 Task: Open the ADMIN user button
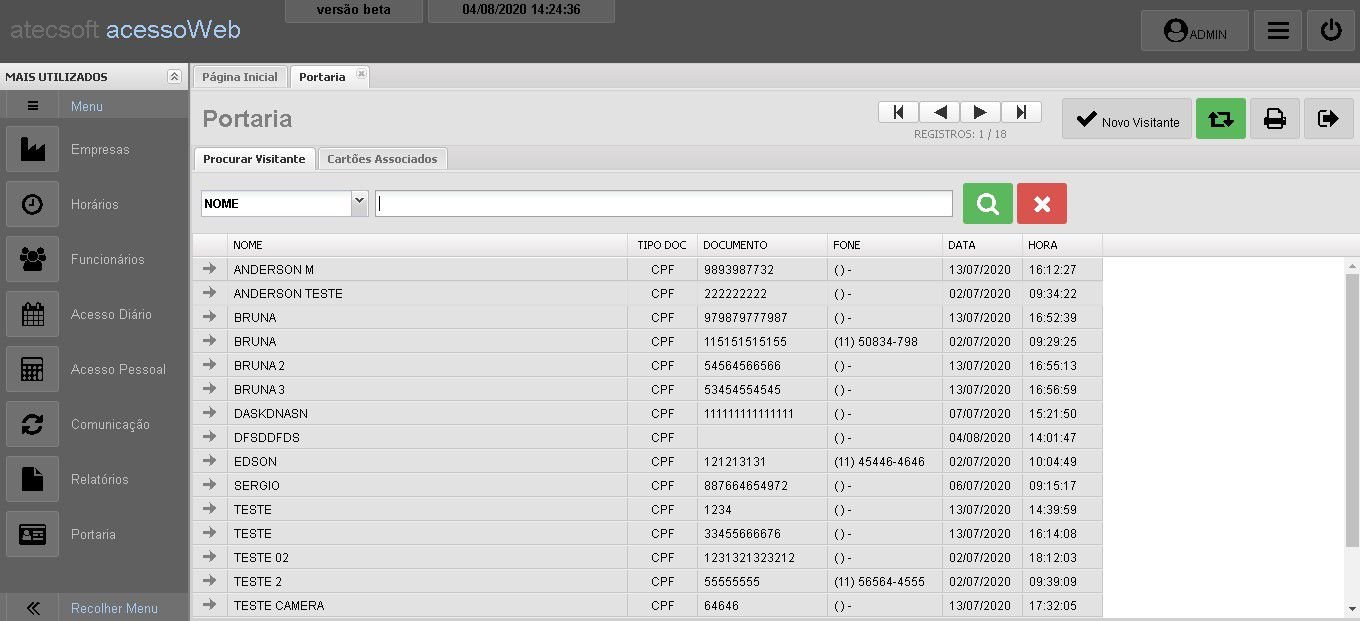(1195, 31)
